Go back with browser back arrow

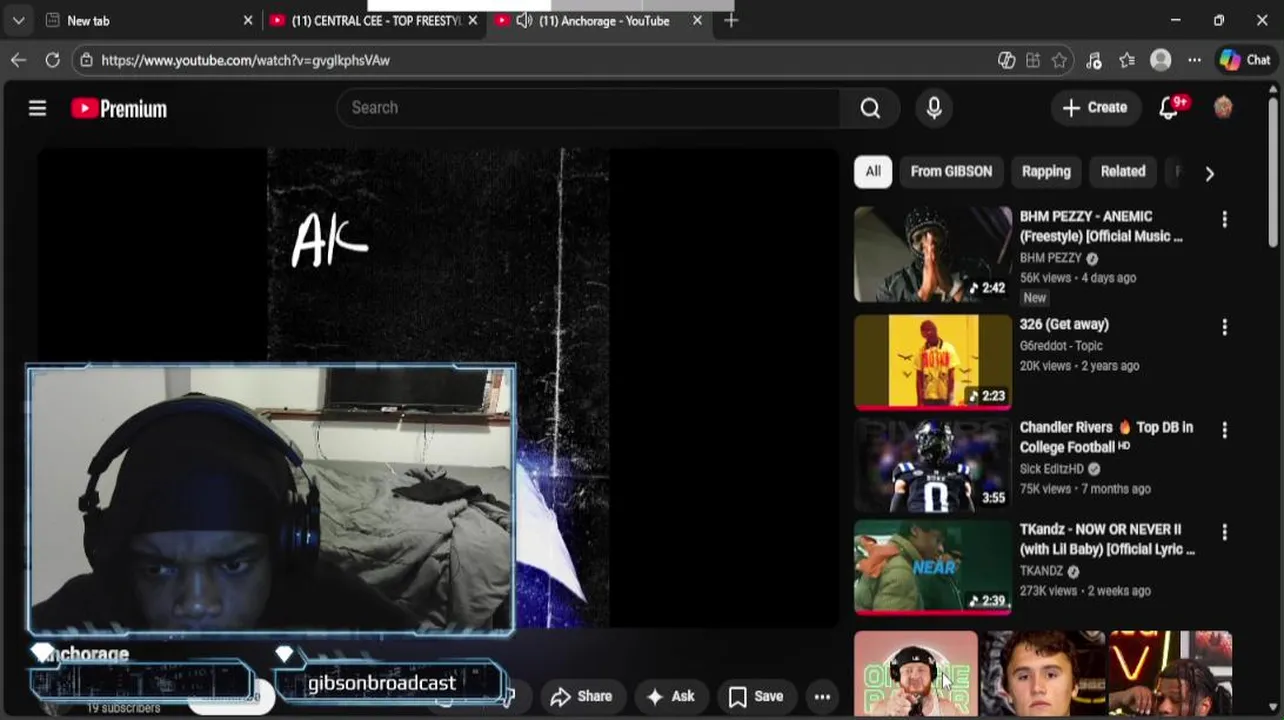[18, 60]
